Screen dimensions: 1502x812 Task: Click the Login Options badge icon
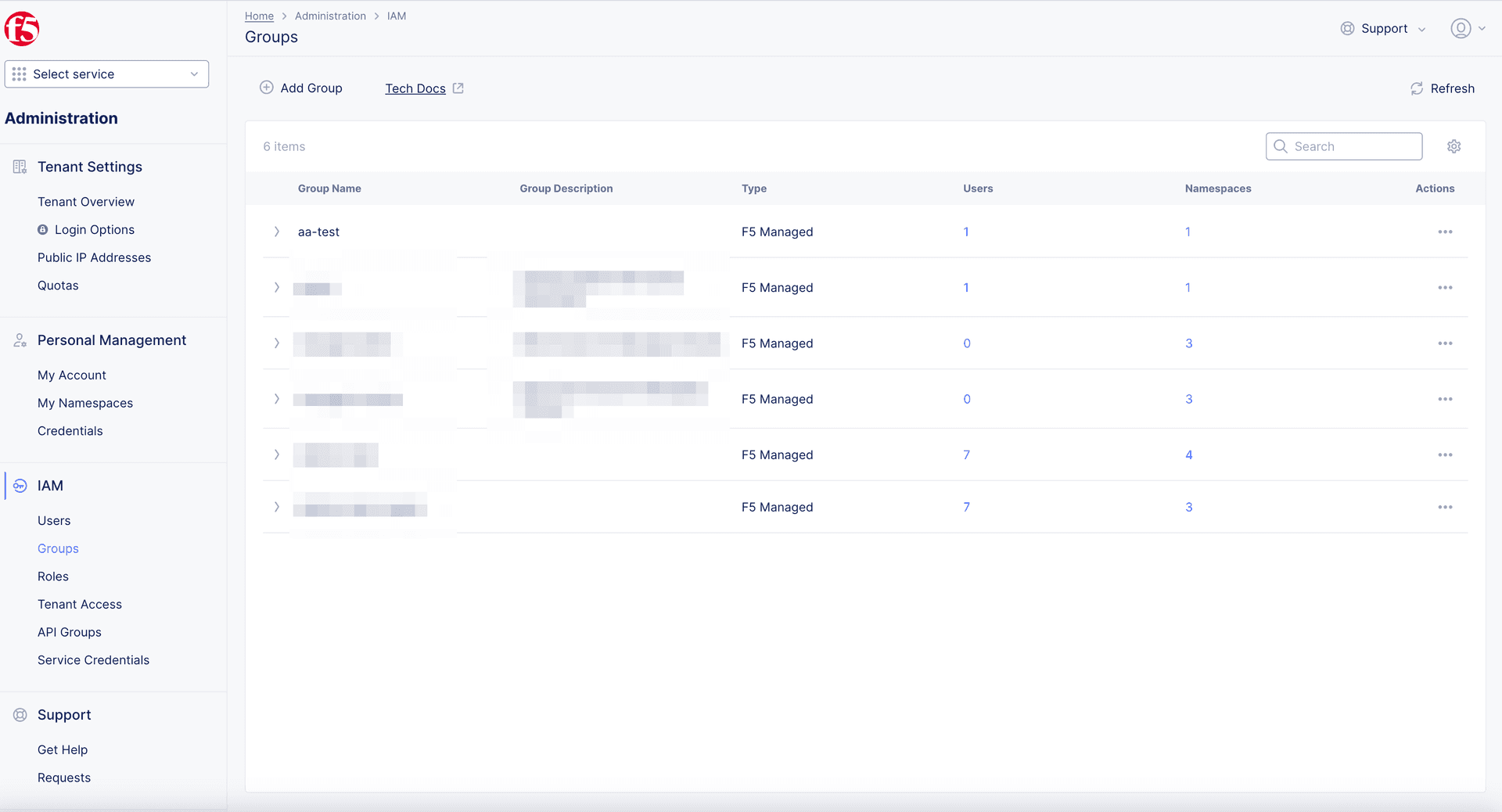[43, 229]
